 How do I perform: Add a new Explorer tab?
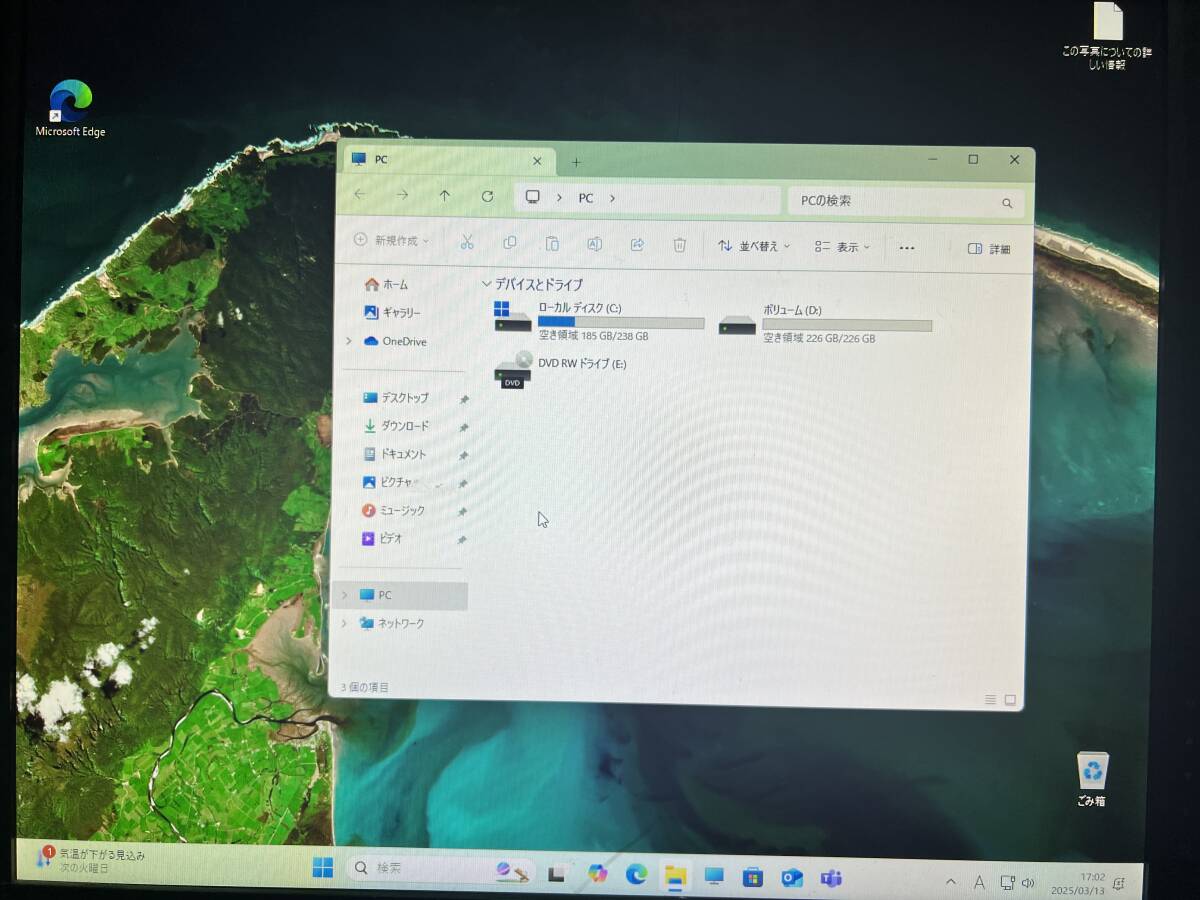(576, 162)
